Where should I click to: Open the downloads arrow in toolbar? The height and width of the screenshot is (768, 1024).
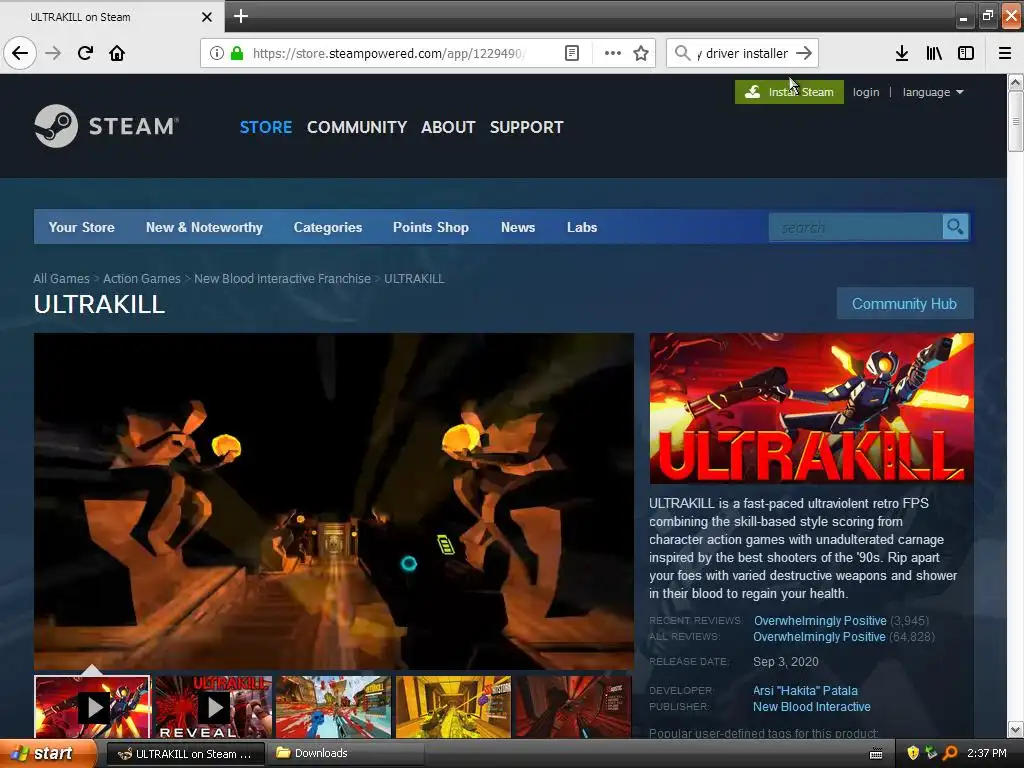tap(902, 53)
